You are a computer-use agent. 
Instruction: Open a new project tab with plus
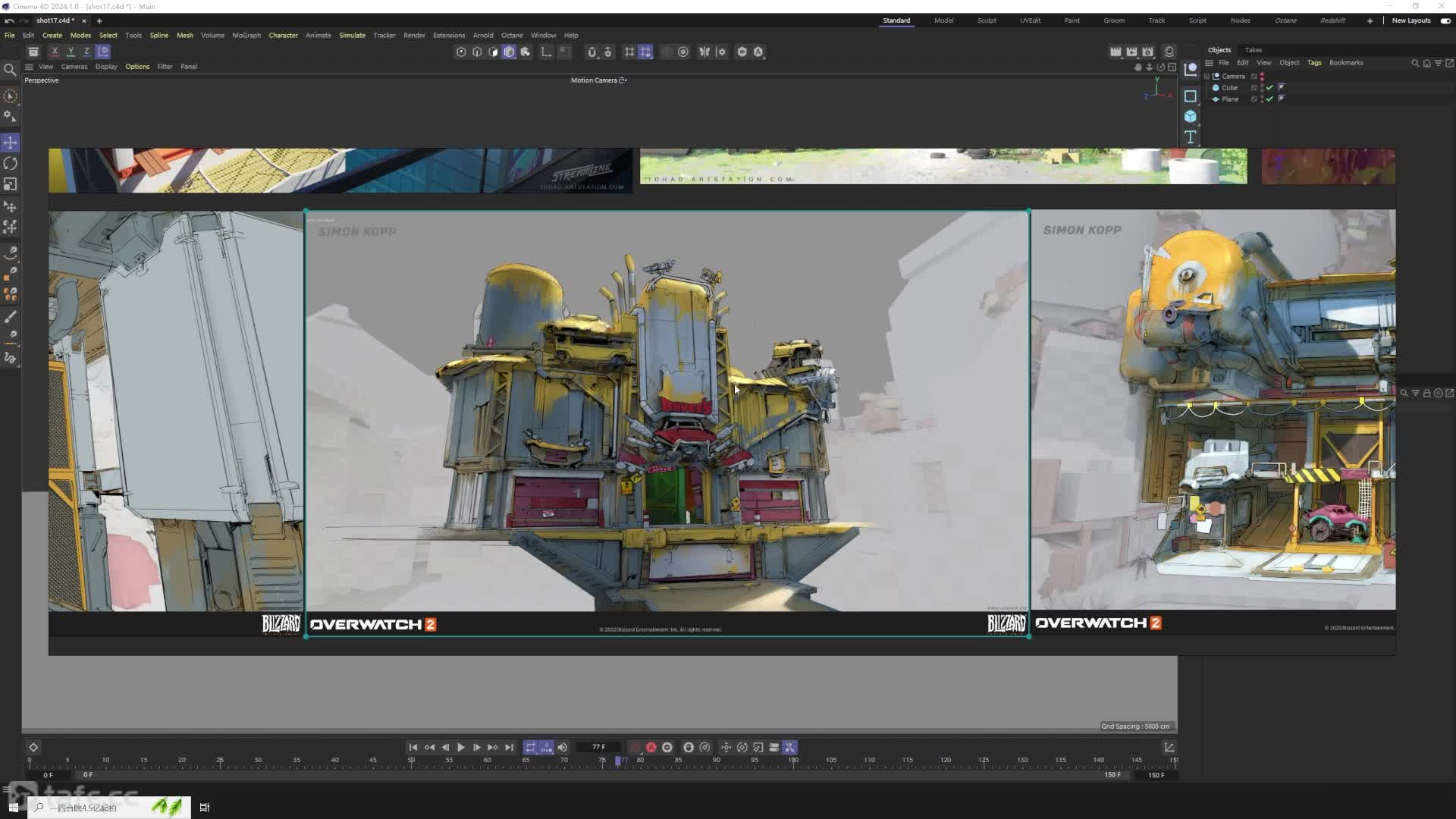pyautogui.click(x=99, y=20)
